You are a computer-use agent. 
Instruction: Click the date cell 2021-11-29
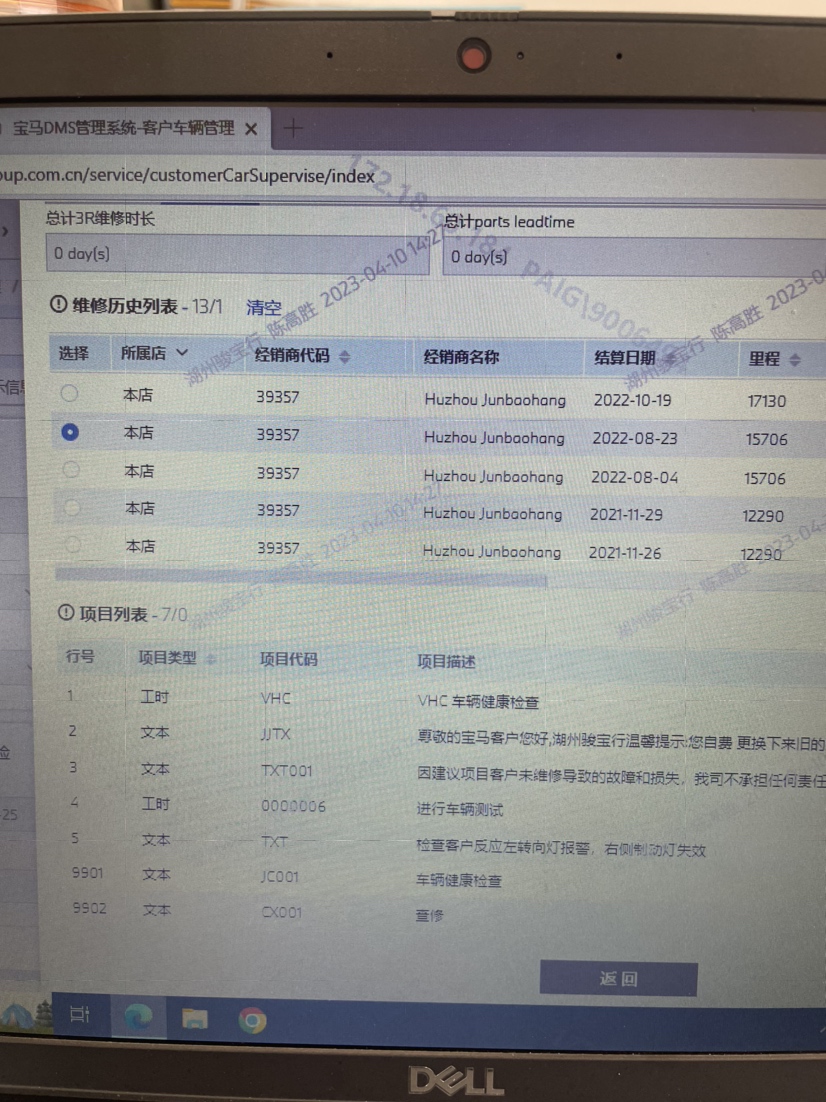click(x=626, y=515)
